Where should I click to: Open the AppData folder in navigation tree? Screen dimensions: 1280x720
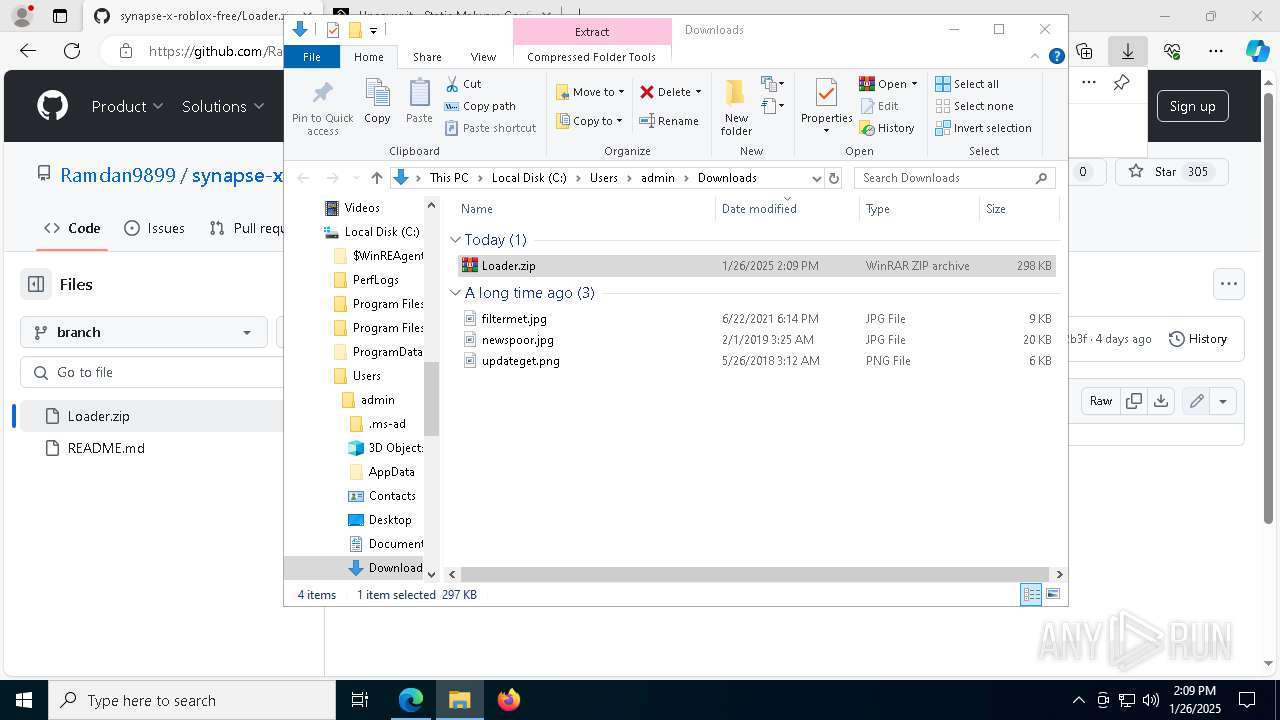tap(391, 472)
